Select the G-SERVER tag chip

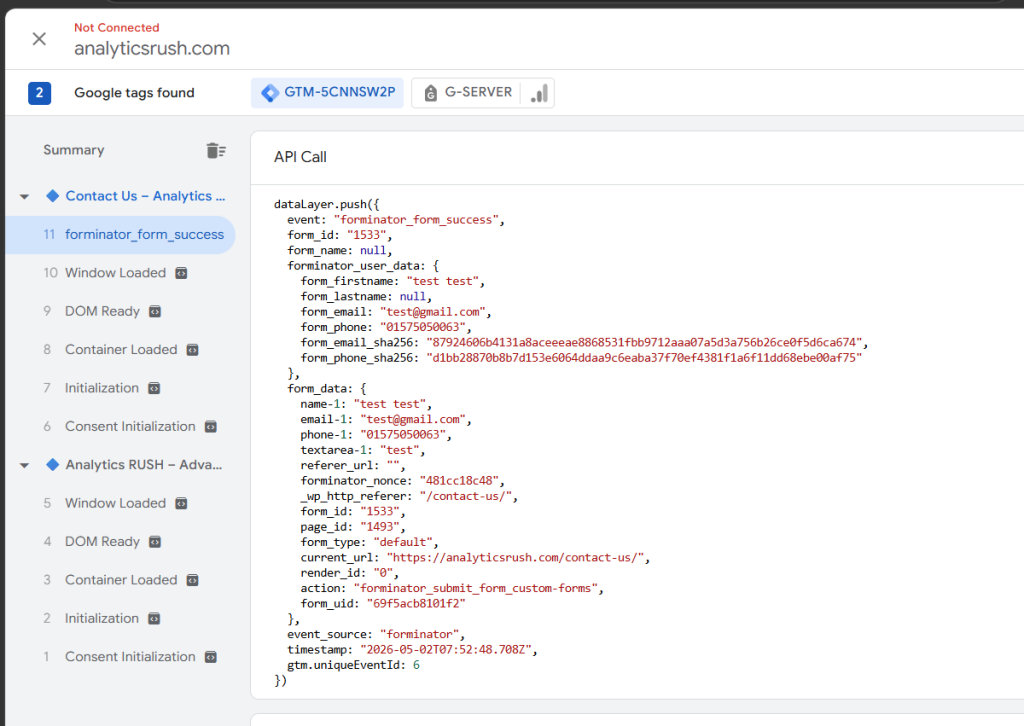[x=467, y=93]
